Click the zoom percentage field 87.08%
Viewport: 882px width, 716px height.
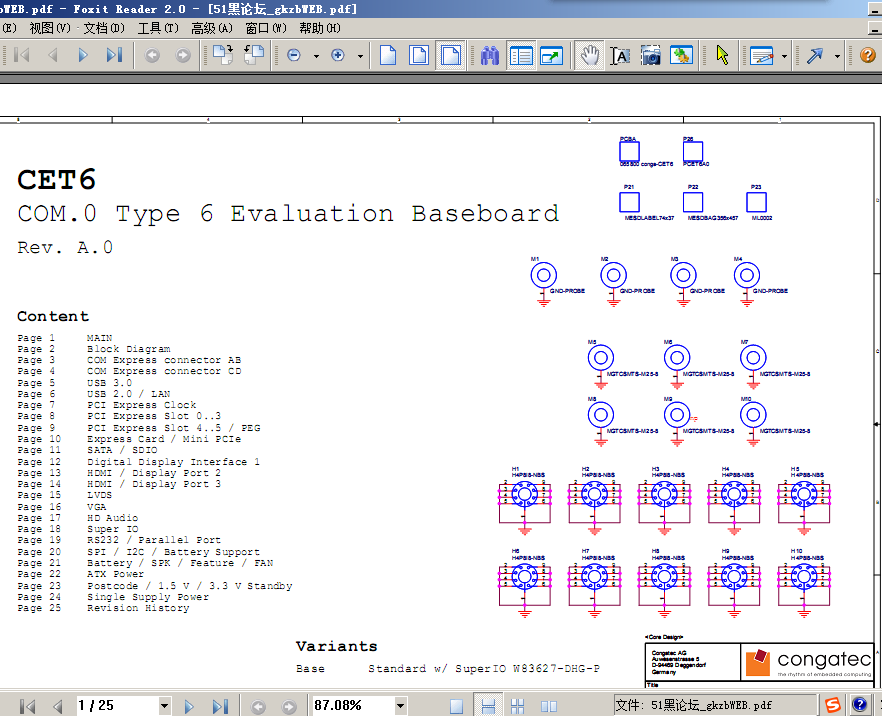[x=353, y=705]
